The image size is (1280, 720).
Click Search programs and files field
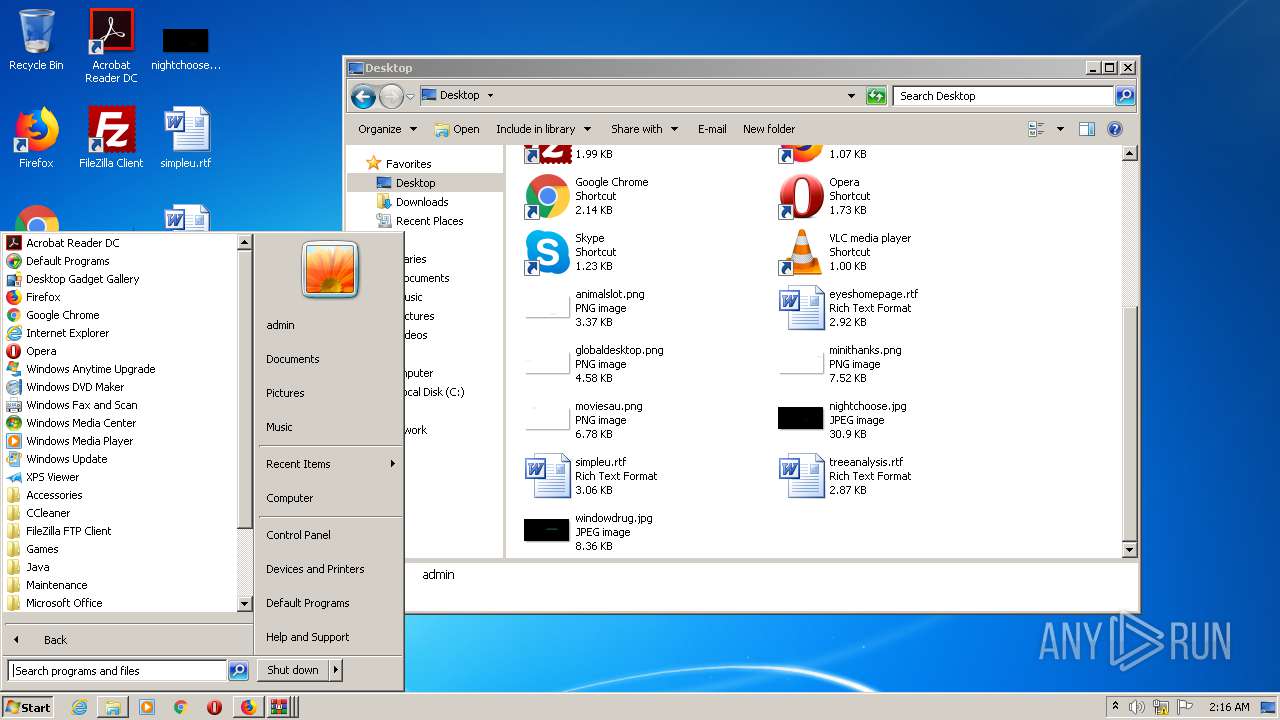click(x=117, y=671)
